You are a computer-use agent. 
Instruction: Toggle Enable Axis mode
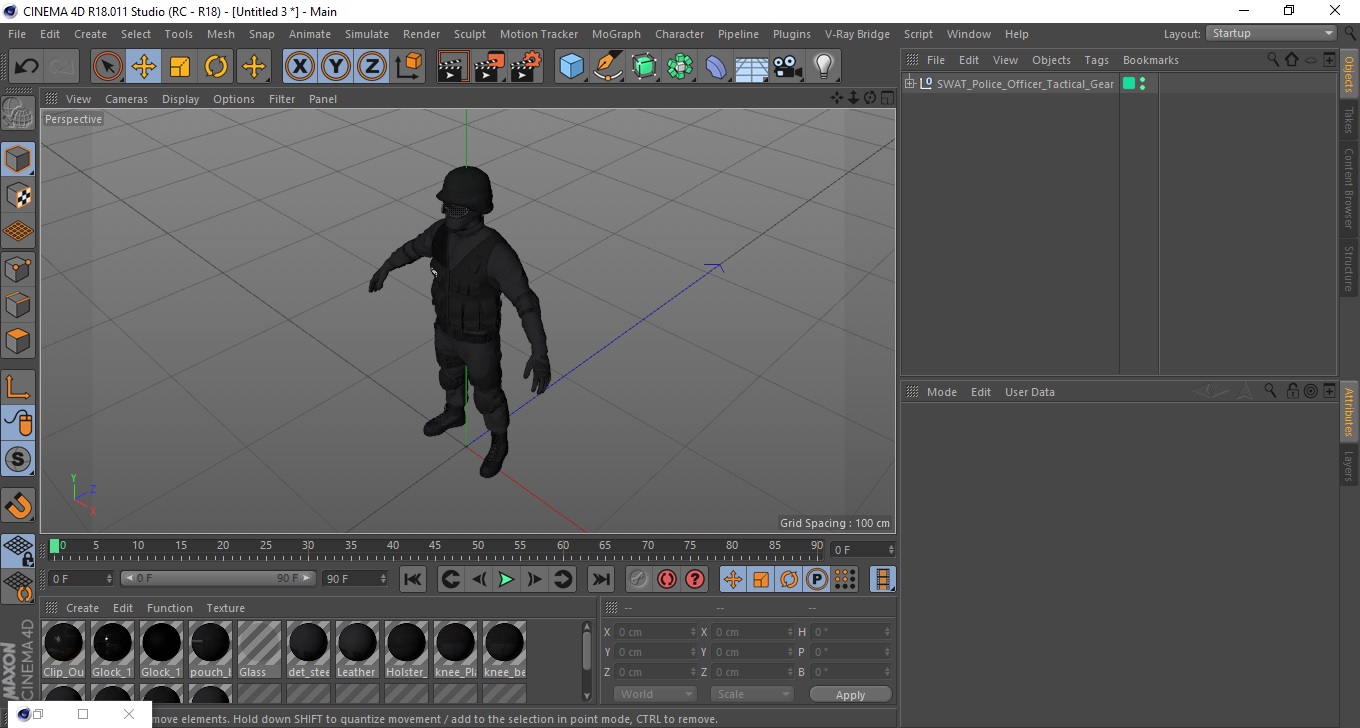[18, 387]
